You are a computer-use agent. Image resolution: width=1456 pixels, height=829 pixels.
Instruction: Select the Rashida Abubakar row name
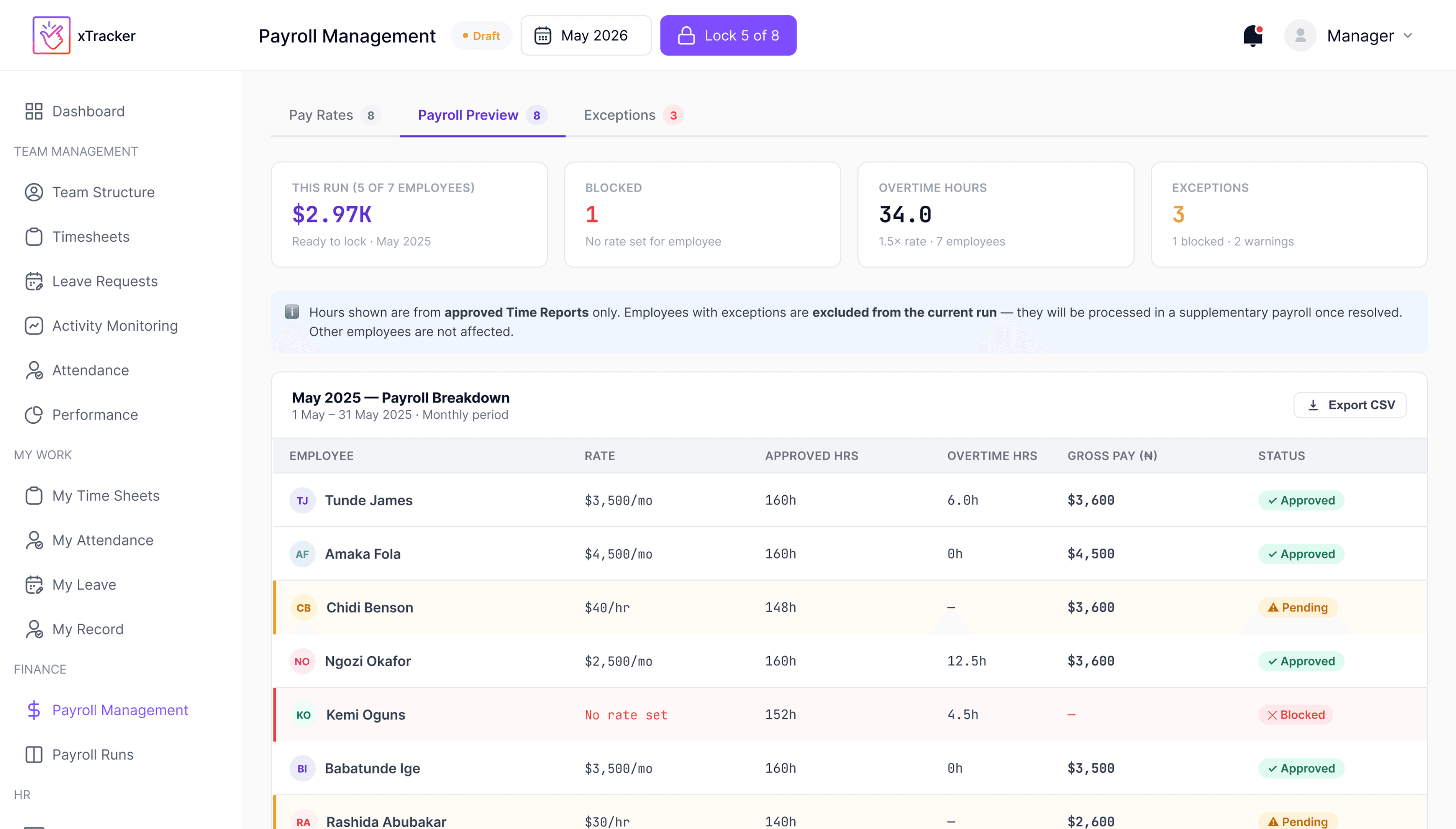[386, 822]
